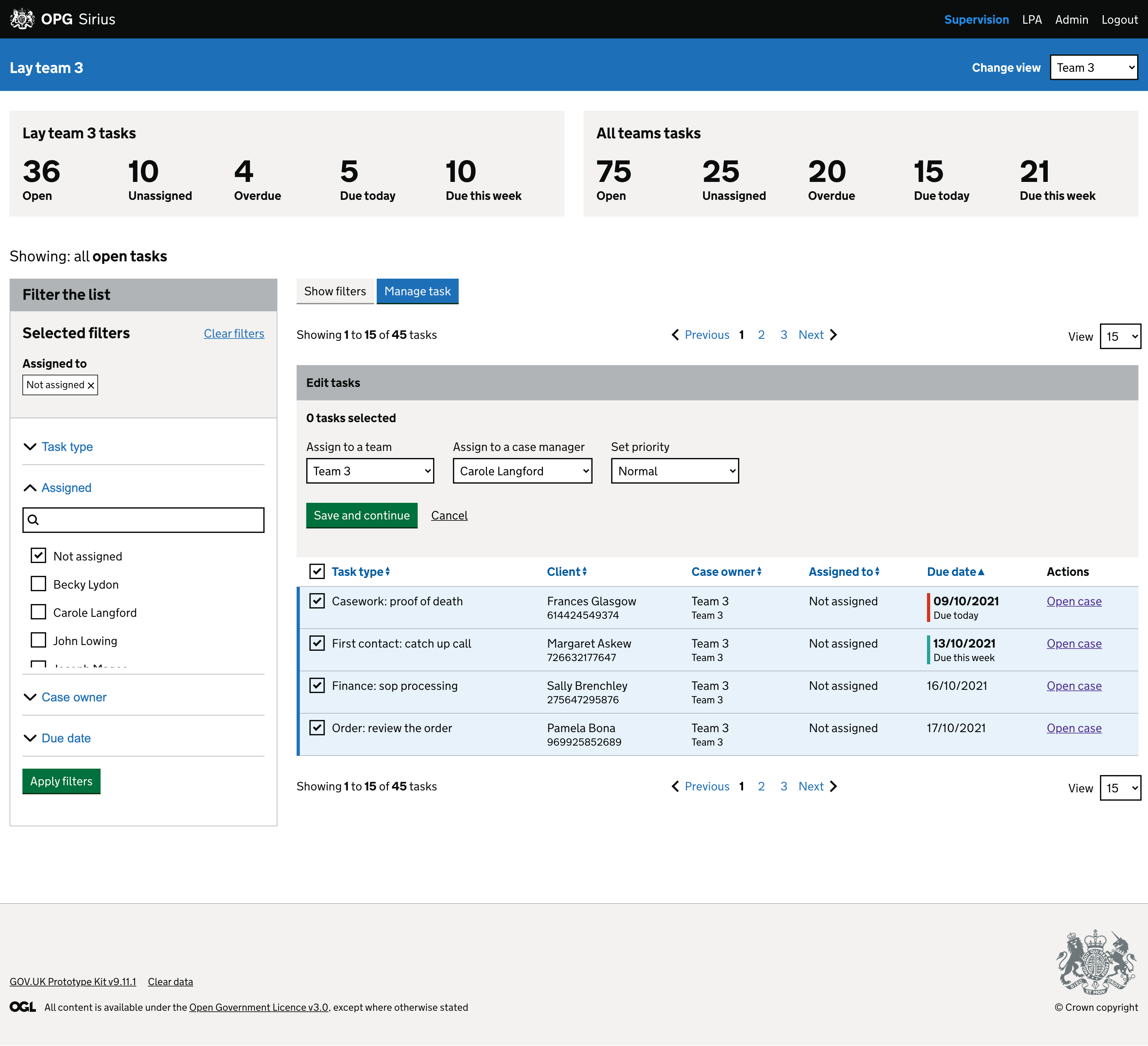Image resolution: width=1148 pixels, height=1046 pixels.
Task: Click the Show filters tab button
Action: tap(335, 291)
